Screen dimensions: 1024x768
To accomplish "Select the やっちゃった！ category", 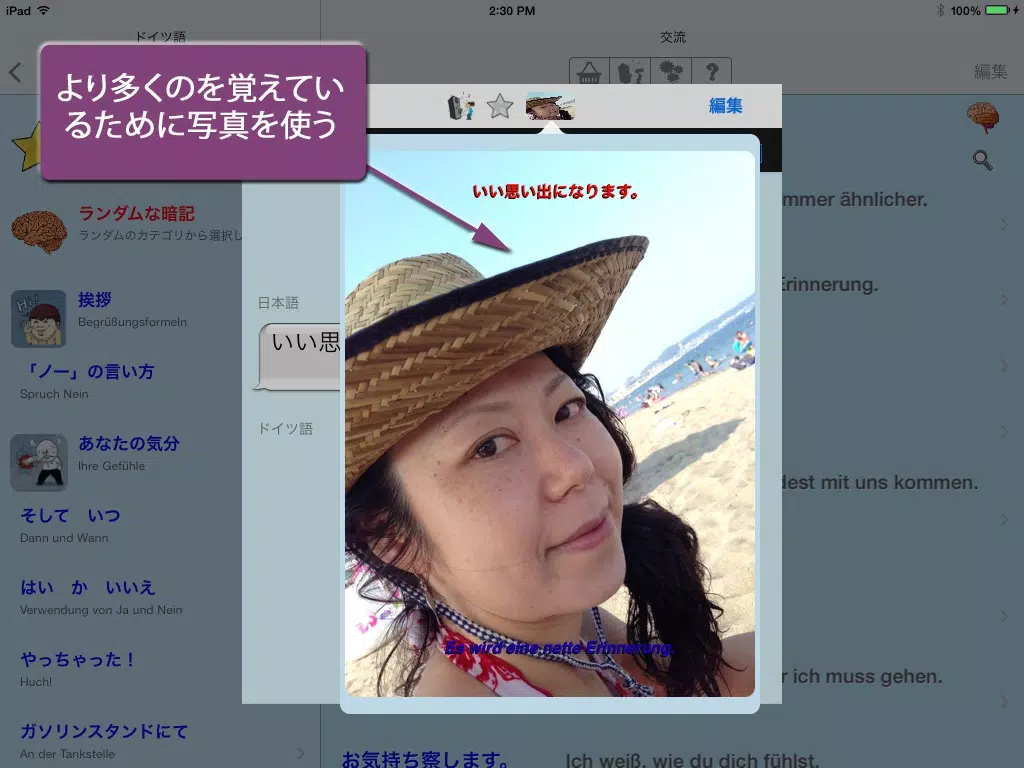I will click(77, 659).
